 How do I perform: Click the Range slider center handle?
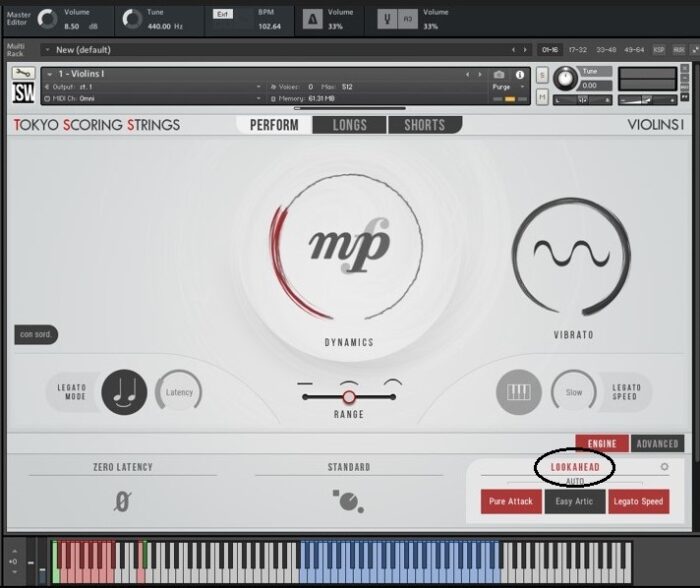(348, 397)
